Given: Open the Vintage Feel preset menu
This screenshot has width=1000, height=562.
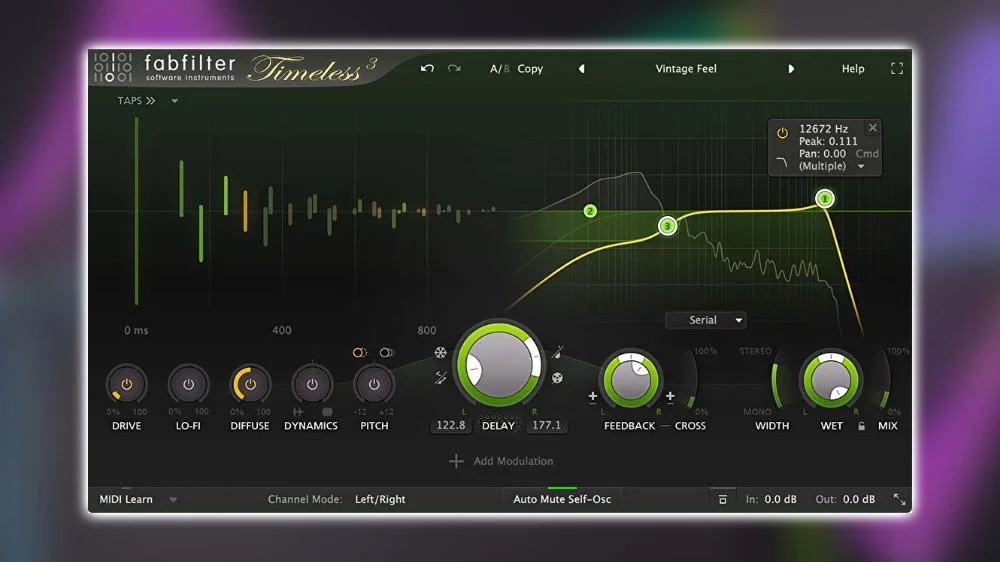Looking at the screenshot, I should click(686, 69).
